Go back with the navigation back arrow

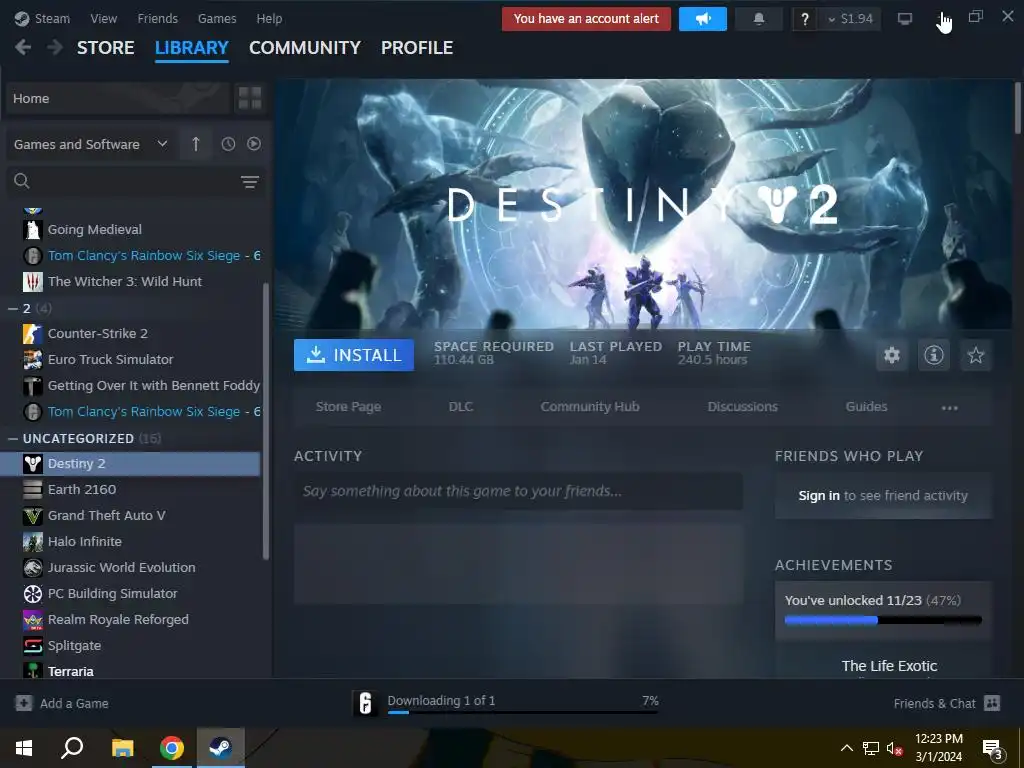click(23, 48)
